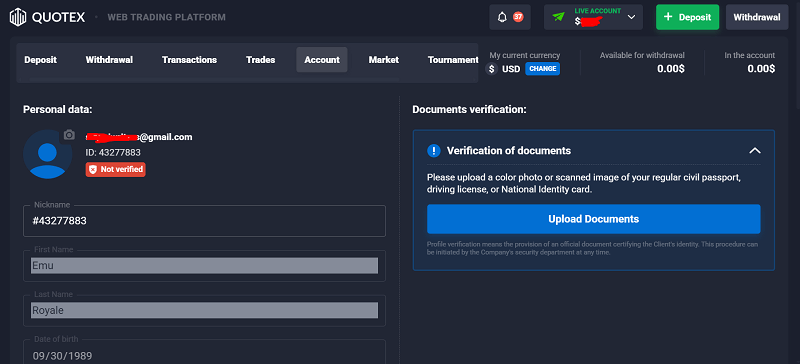Click the profile avatar picture

click(47, 154)
